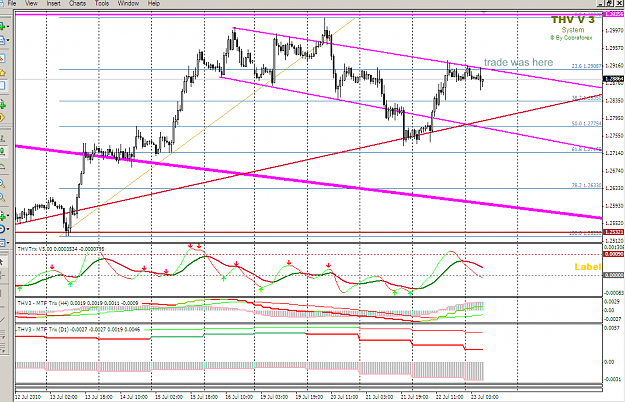Open the View menu
This screenshot has height=402, width=625.
point(31,3)
